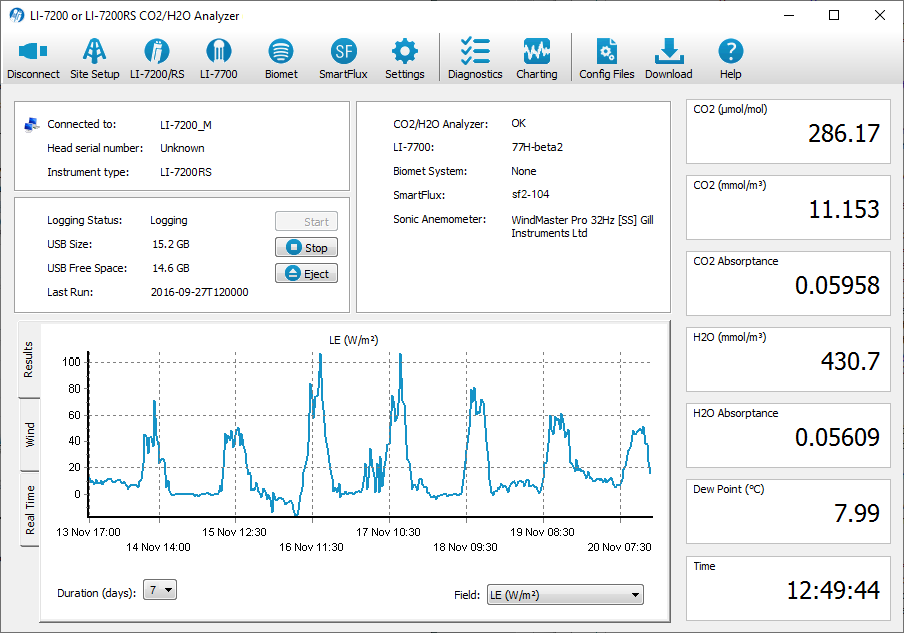Click the CO2/H2O Analyzer status OK
The width and height of the screenshot is (904, 633).
point(518,123)
